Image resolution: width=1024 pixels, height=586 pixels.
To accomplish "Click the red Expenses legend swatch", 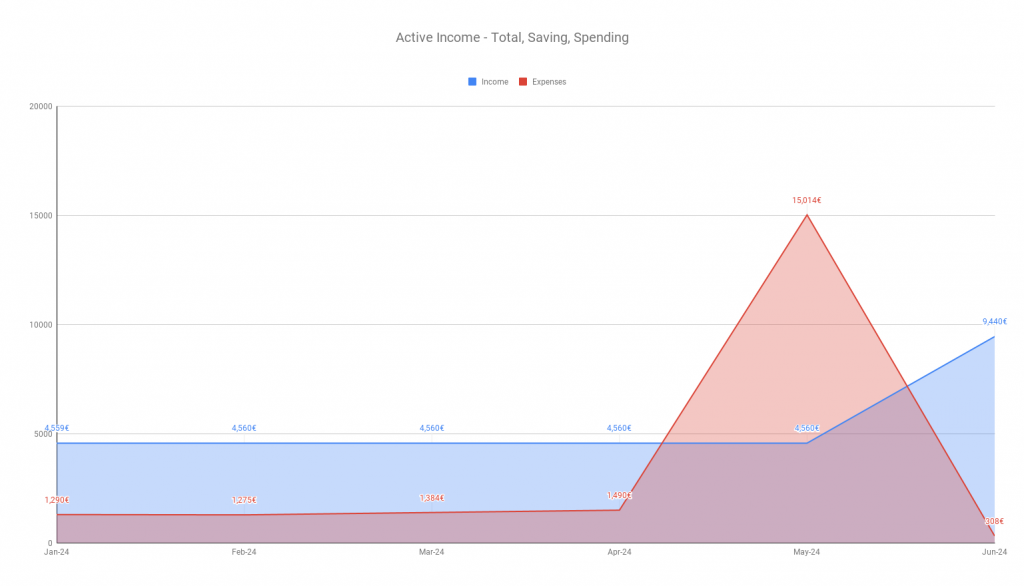I will (x=522, y=82).
